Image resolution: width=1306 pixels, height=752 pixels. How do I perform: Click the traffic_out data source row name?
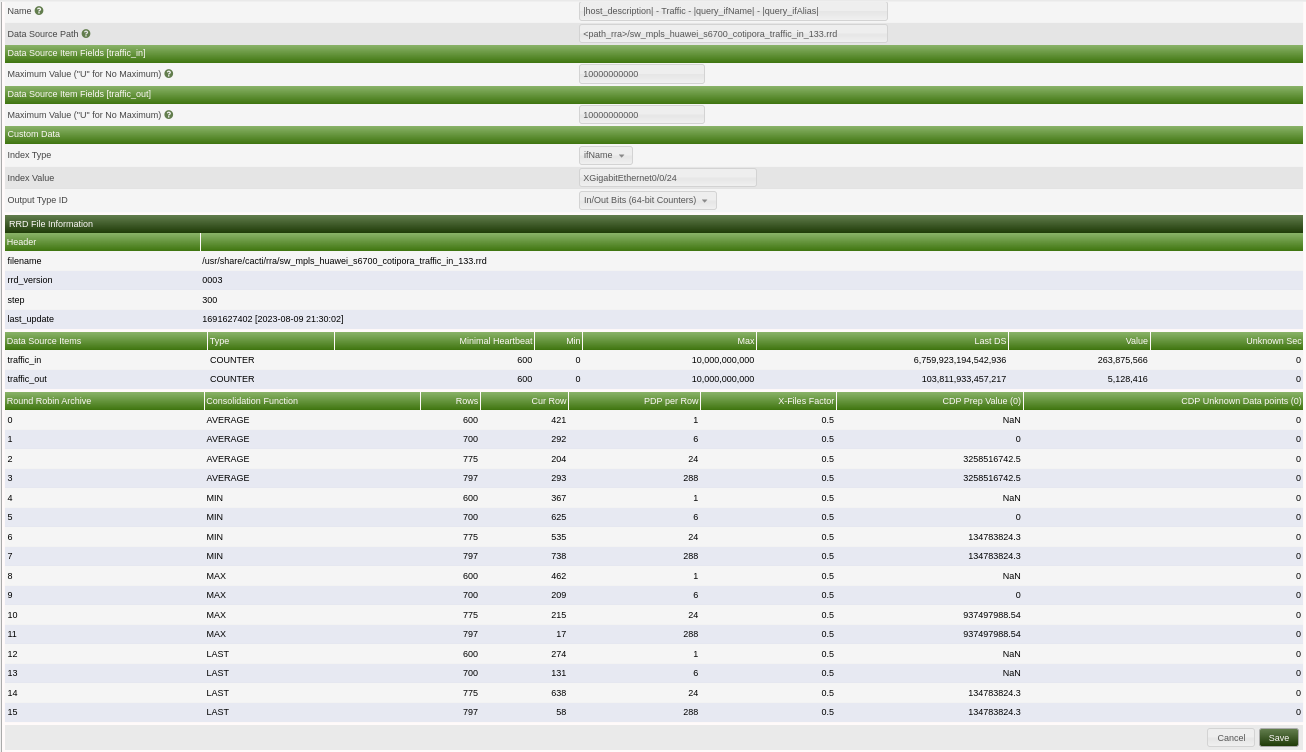tap(27, 379)
